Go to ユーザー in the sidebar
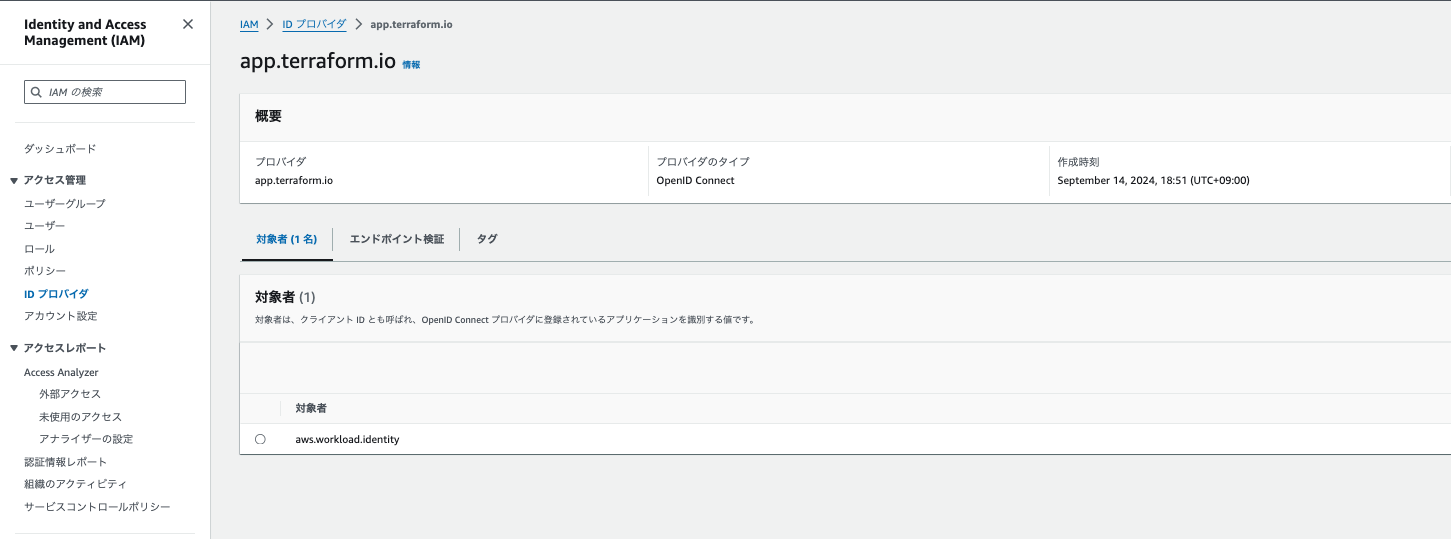The height and width of the screenshot is (539, 1451). [x=44, y=226]
